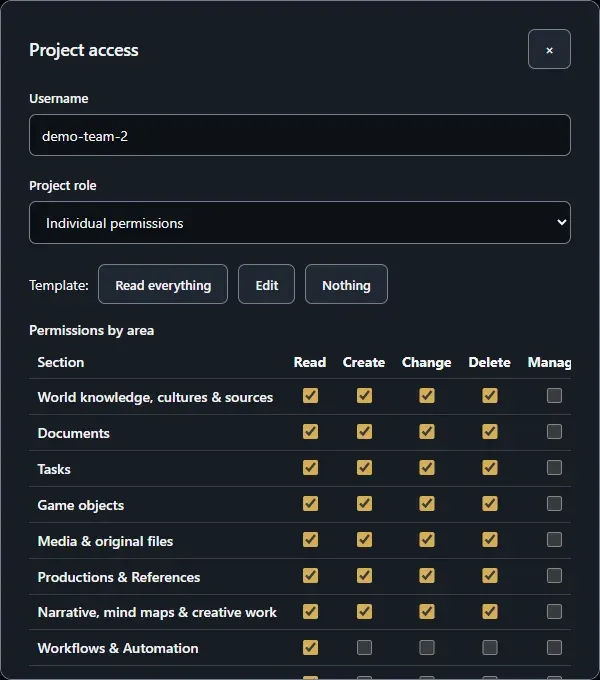Image resolution: width=600 pixels, height=680 pixels.
Task: Uncheck Read for Tasks
Action: pyautogui.click(x=310, y=468)
